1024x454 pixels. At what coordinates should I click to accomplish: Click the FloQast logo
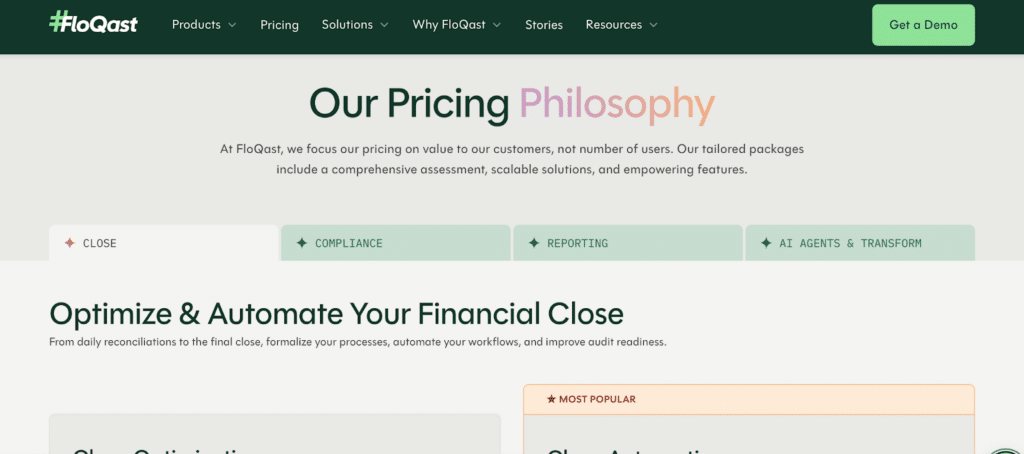(x=93, y=24)
